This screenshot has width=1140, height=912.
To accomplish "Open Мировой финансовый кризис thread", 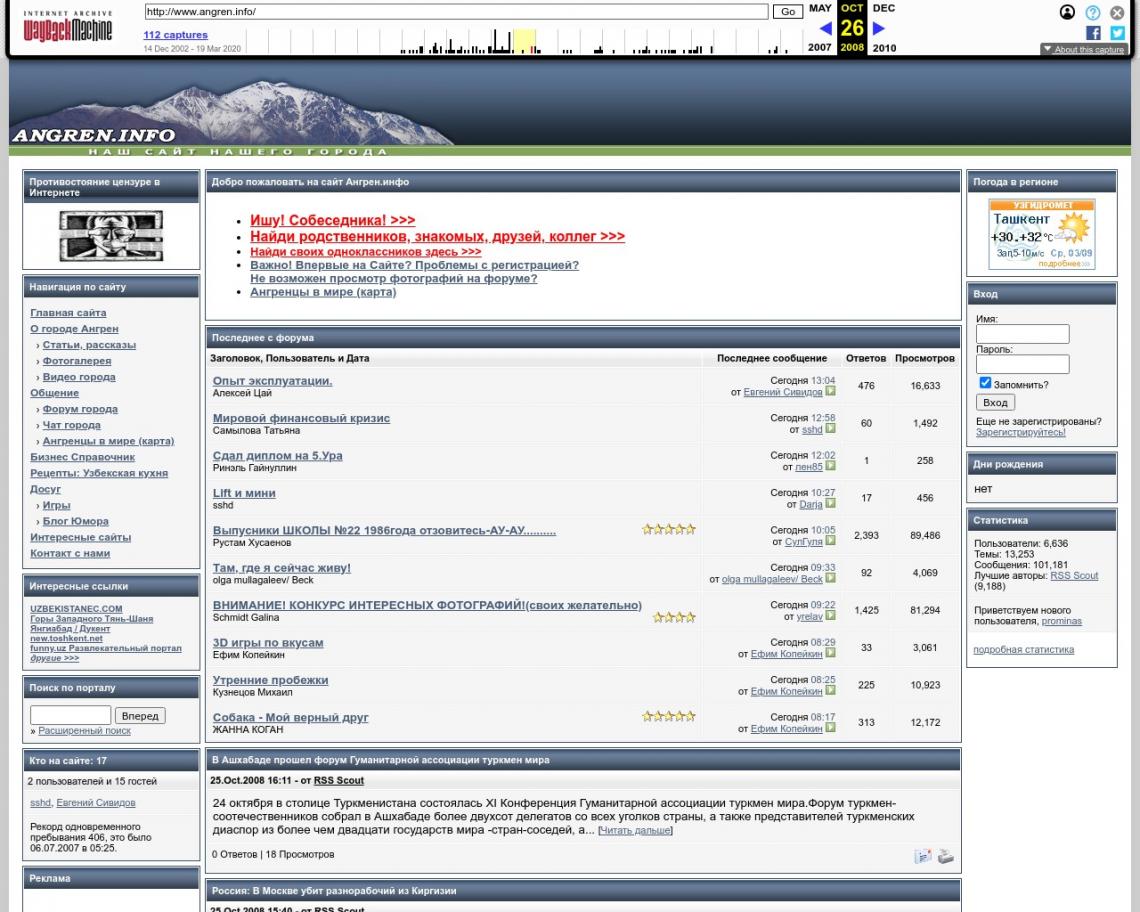I will click(302, 418).
